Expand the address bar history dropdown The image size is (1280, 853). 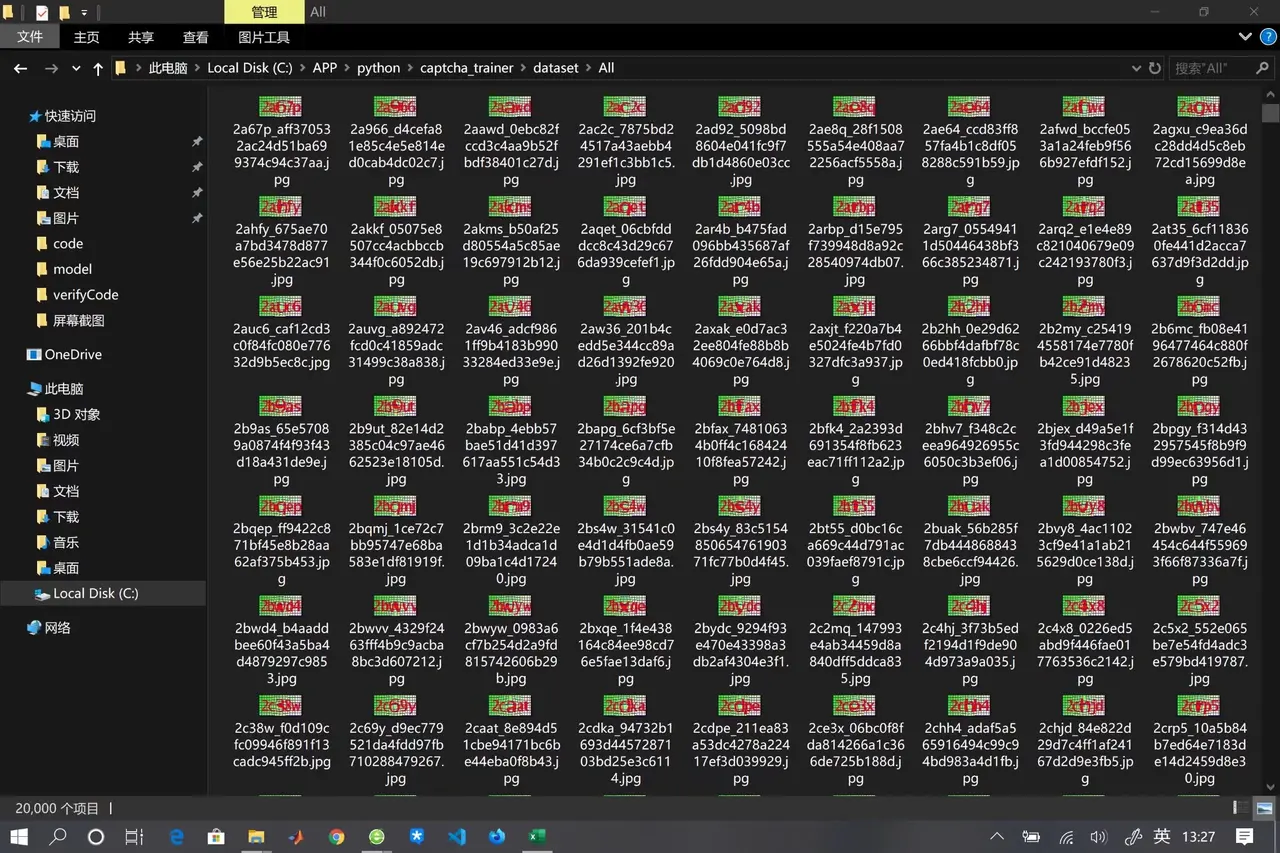1136,68
